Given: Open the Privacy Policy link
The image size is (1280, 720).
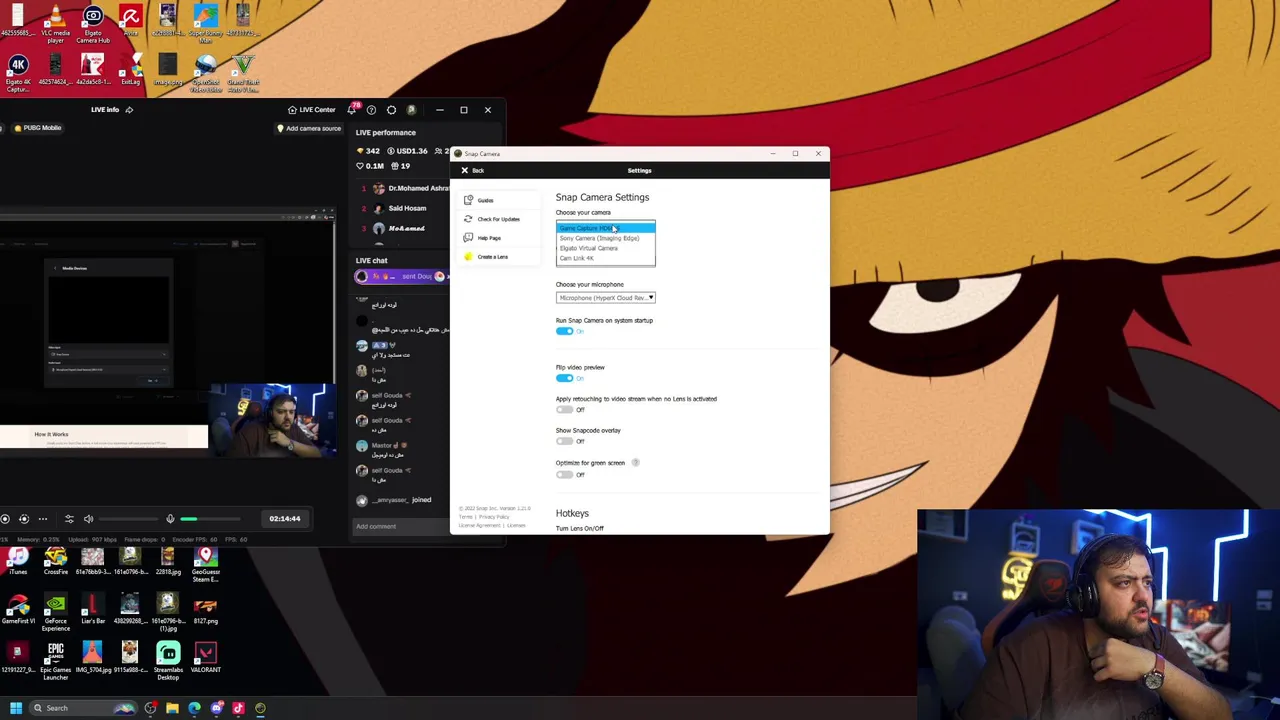Looking at the screenshot, I should pyautogui.click(x=493, y=517).
